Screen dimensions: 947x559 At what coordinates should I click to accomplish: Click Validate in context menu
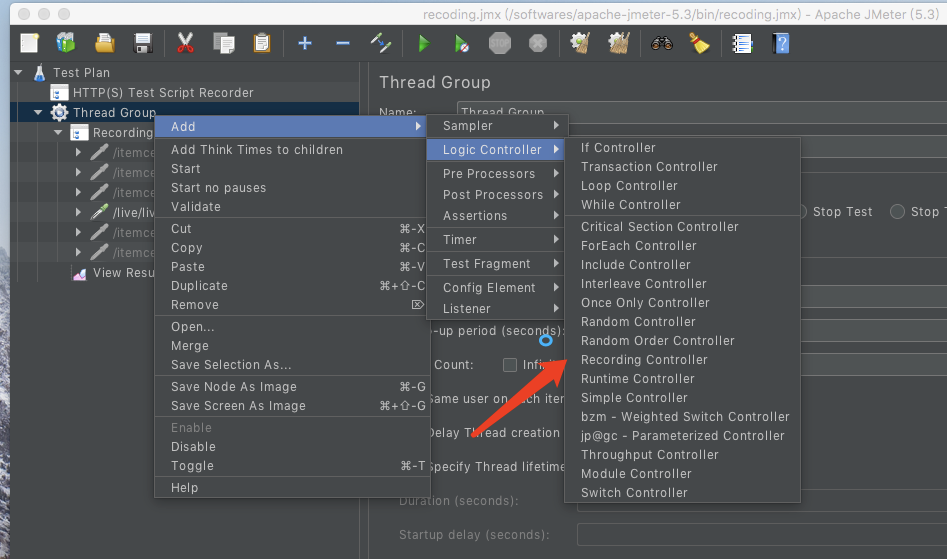(292, 206)
